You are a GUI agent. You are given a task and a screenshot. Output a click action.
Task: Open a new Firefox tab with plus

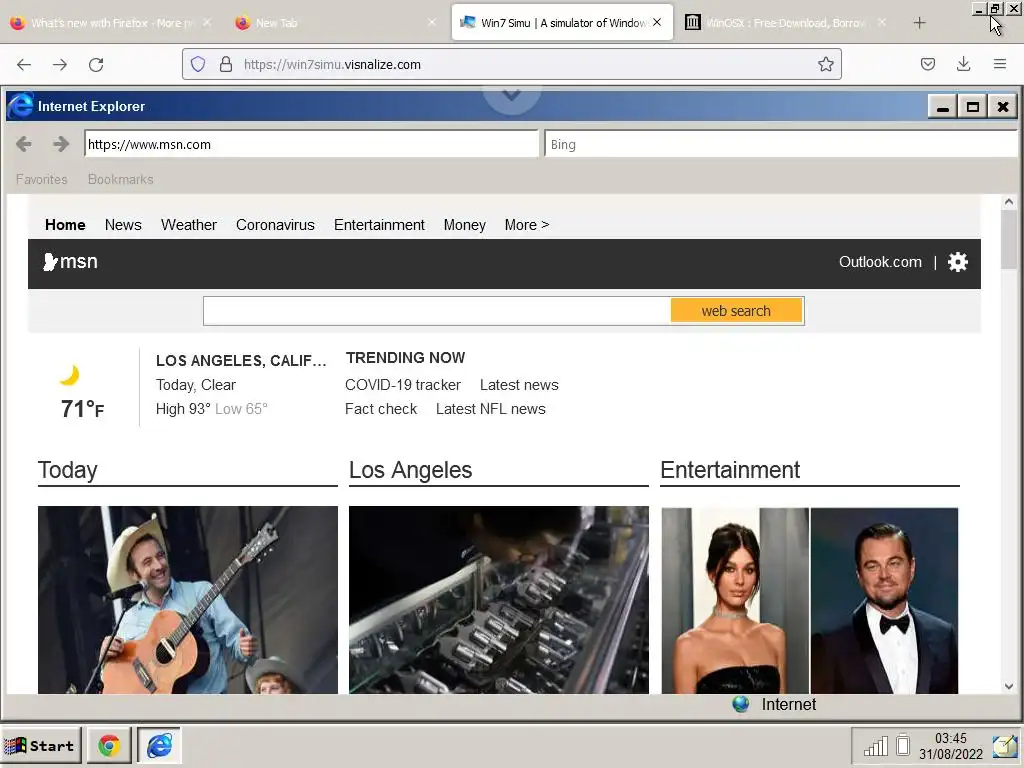point(920,23)
